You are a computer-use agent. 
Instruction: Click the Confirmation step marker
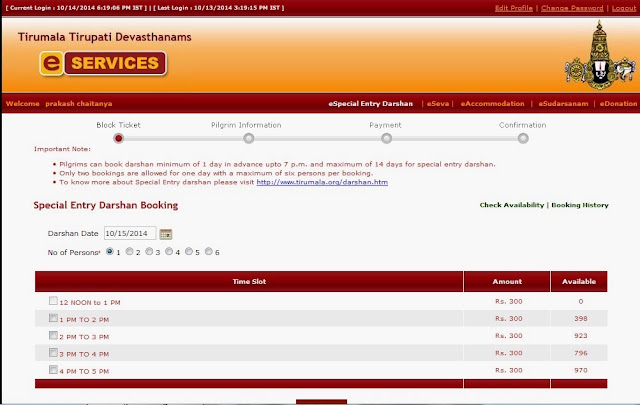523,138
